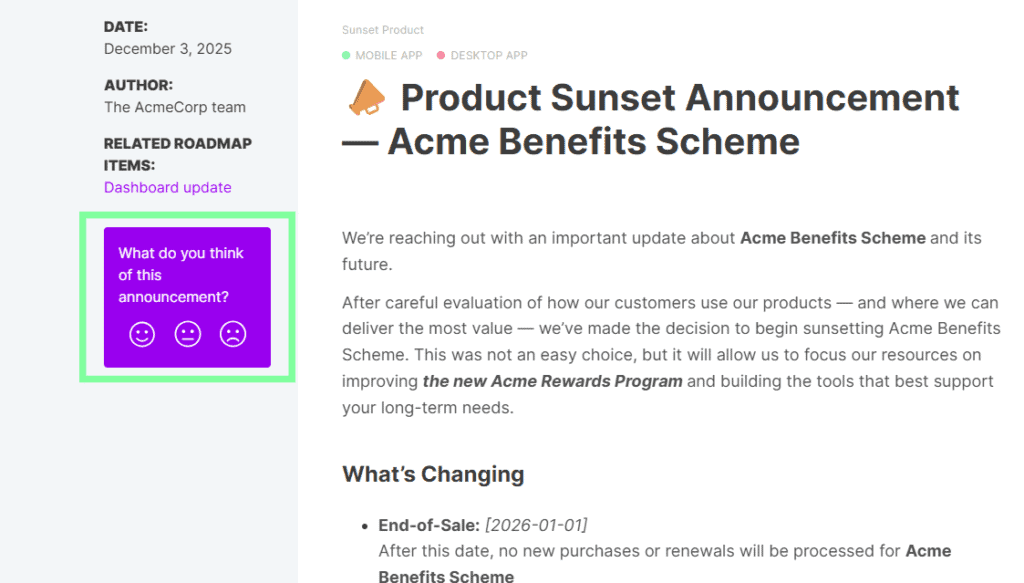The width and height of the screenshot is (1024, 583).
Task: Click The AcmeCorp team author name
Action: (174, 107)
